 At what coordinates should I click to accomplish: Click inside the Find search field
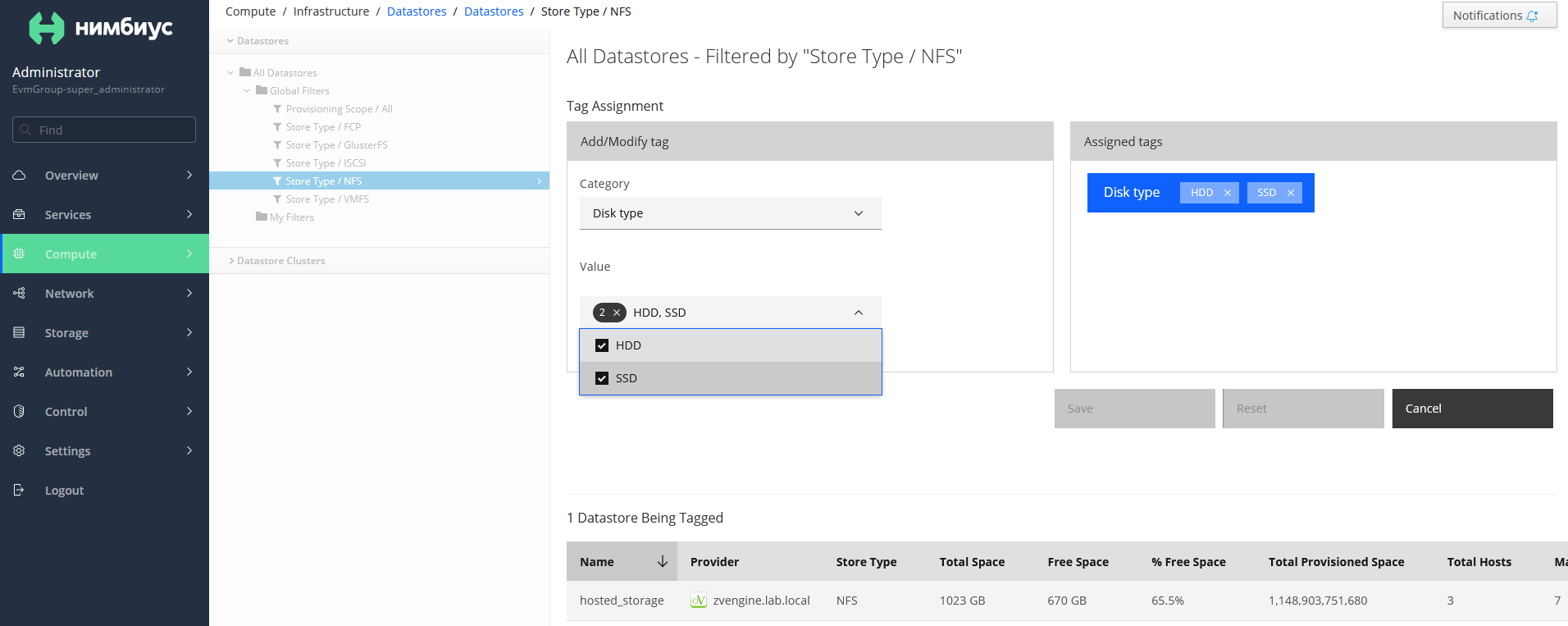click(x=104, y=130)
